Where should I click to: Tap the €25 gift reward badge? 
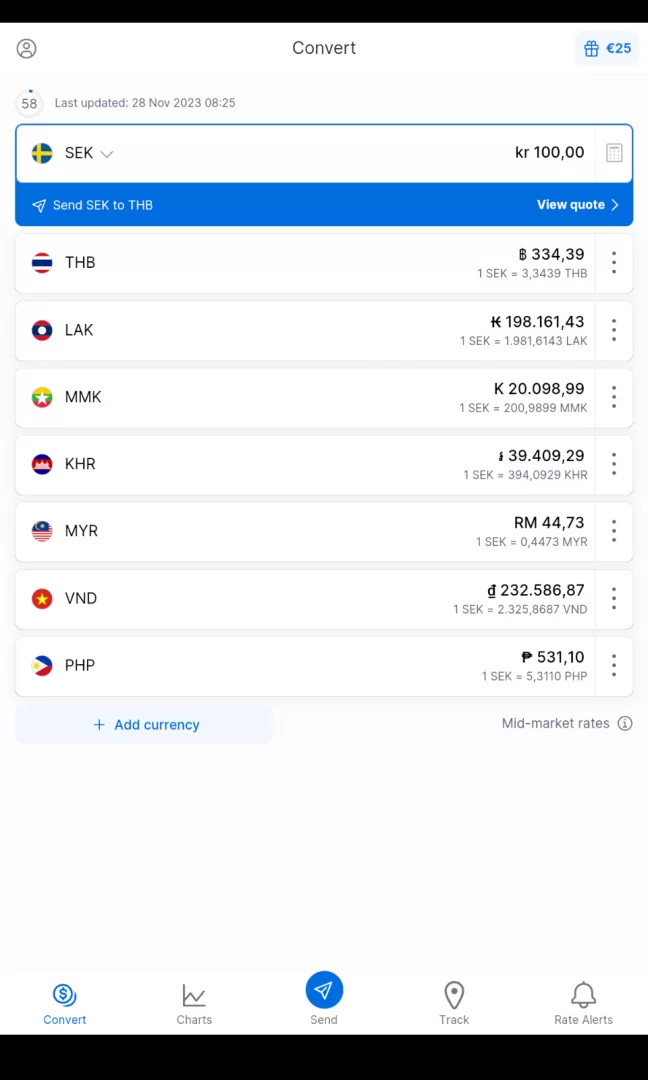pyautogui.click(x=607, y=48)
